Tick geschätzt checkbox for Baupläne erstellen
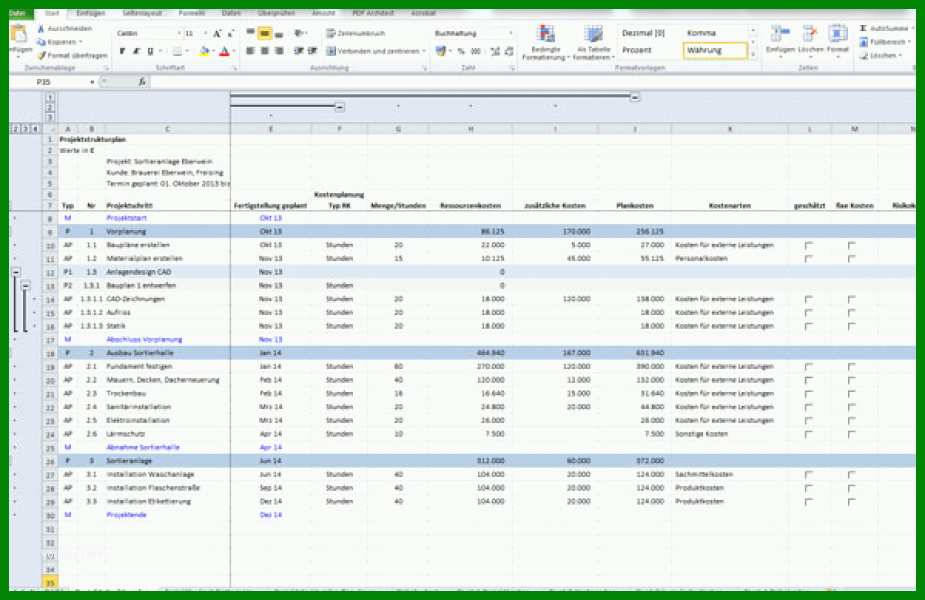Screen dimensions: 925x600 [809, 245]
